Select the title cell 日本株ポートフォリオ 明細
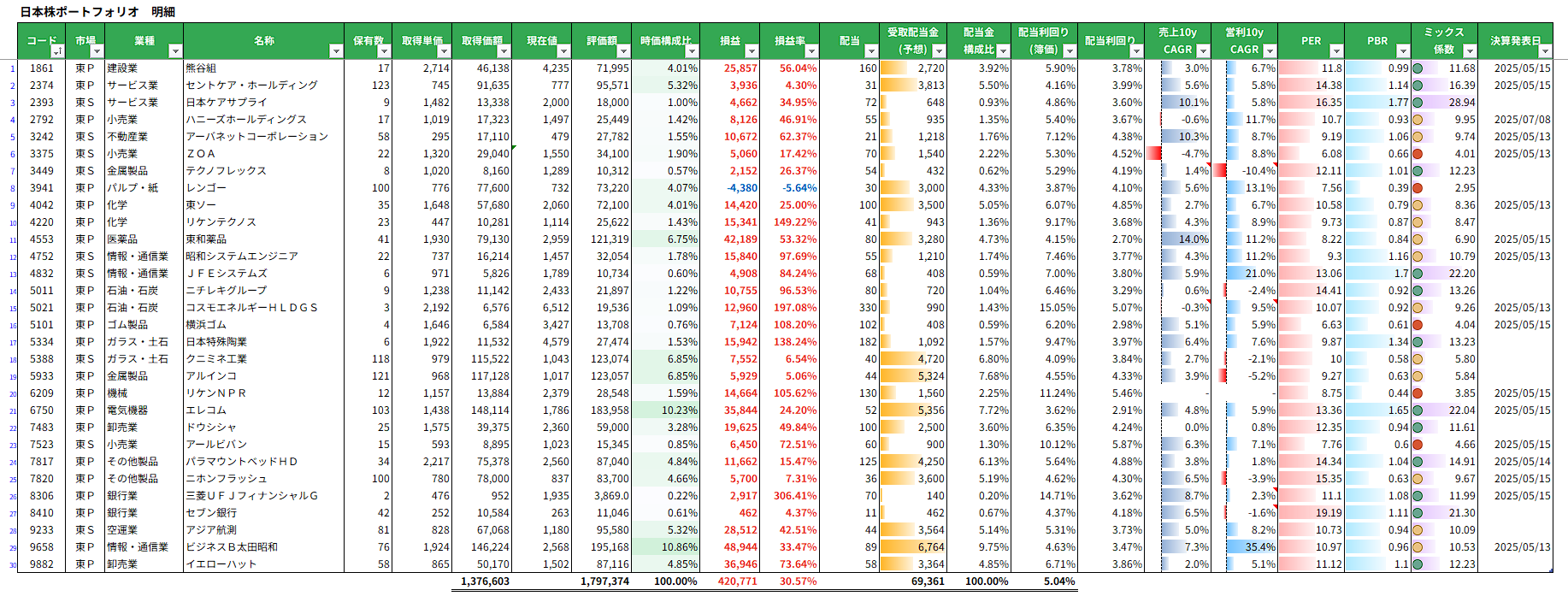Image resolution: width=1568 pixels, height=602 pixels. coord(97,12)
